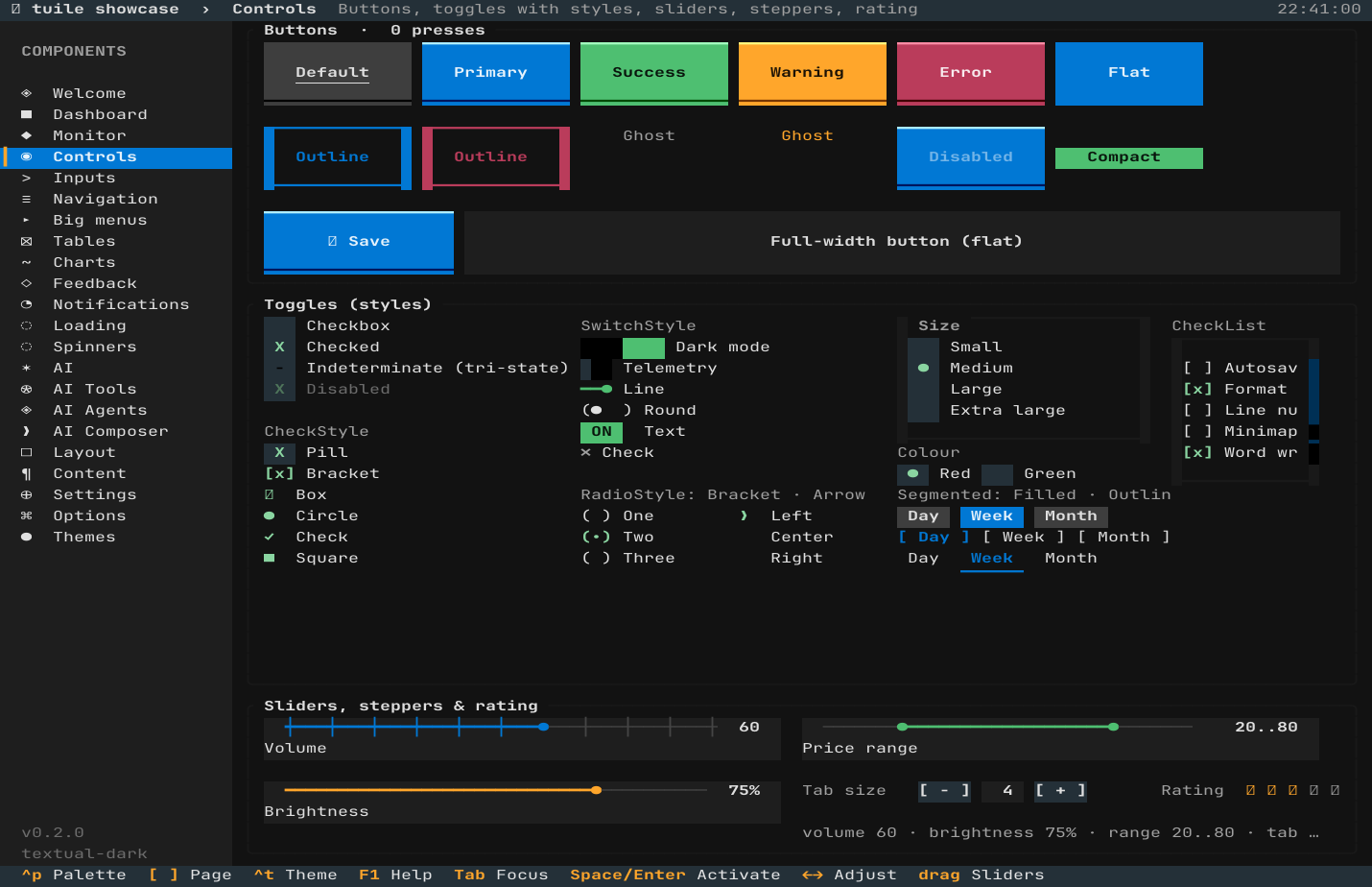The image size is (1372, 887).
Task: Select underlined Day segment
Action: click(x=923, y=558)
